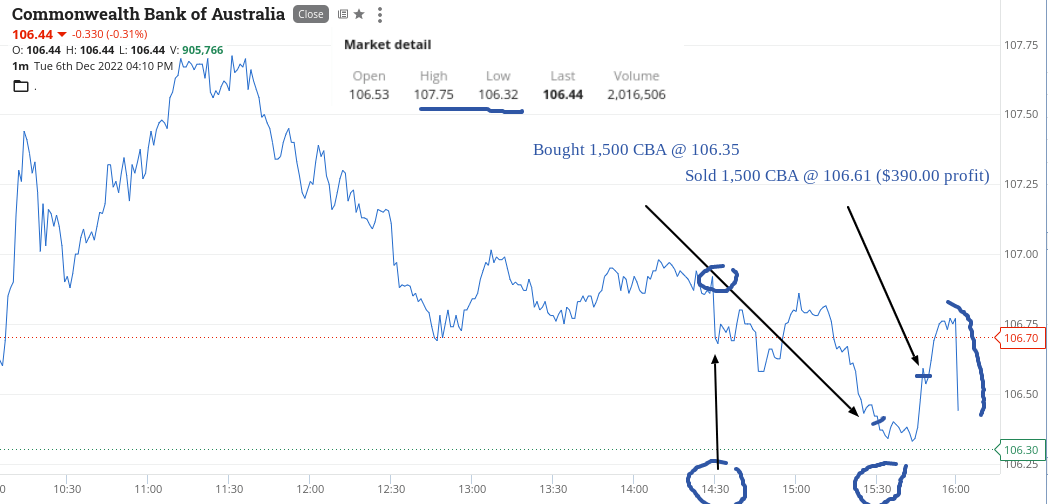Open the news list icon beside Close

[343, 14]
